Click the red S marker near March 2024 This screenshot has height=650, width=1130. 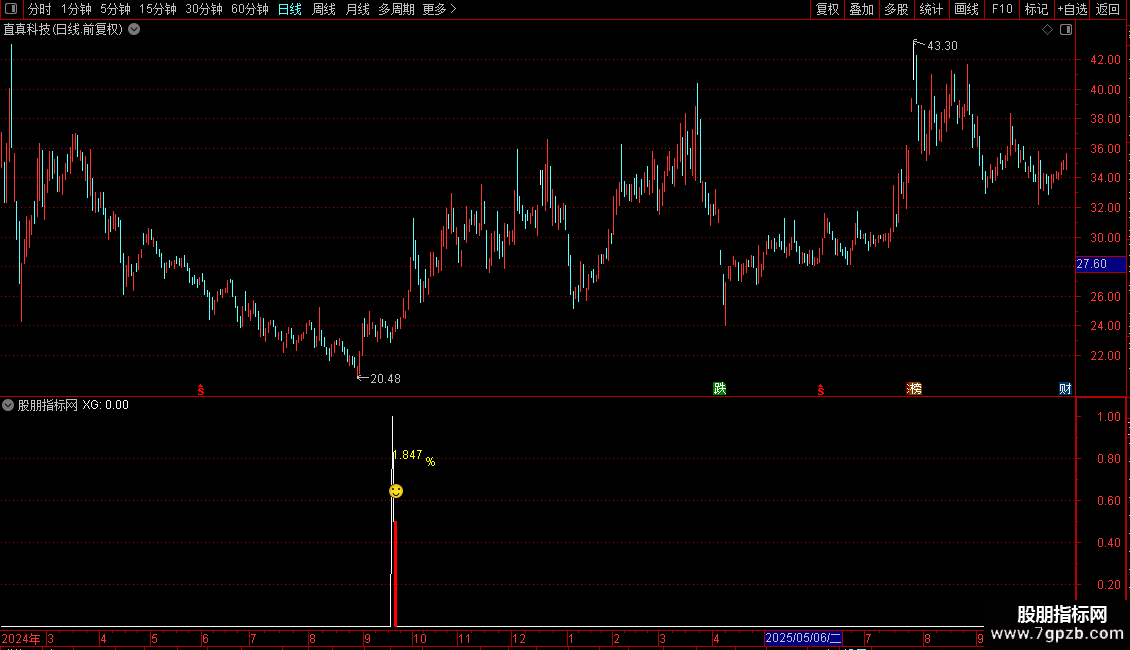point(201,390)
